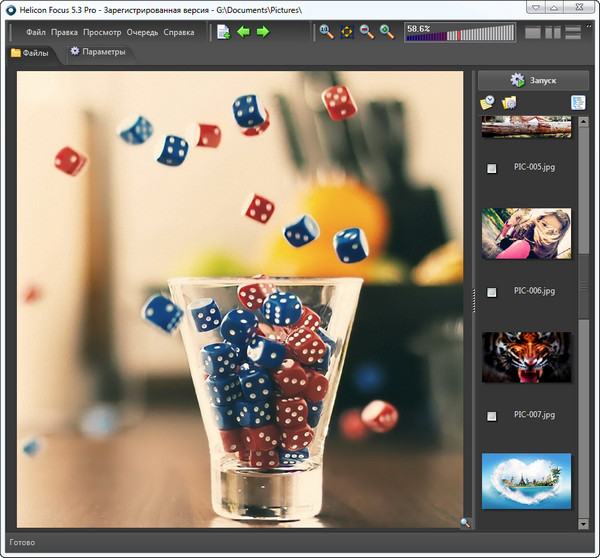
Task: Check the PIC-005.jpg checkbox
Action: (x=491, y=169)
